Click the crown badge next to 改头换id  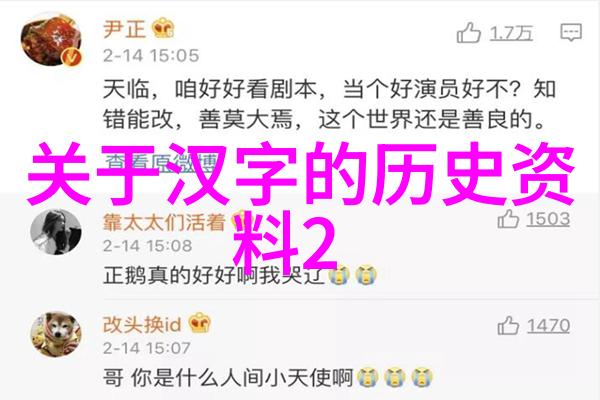click(200, 323)
